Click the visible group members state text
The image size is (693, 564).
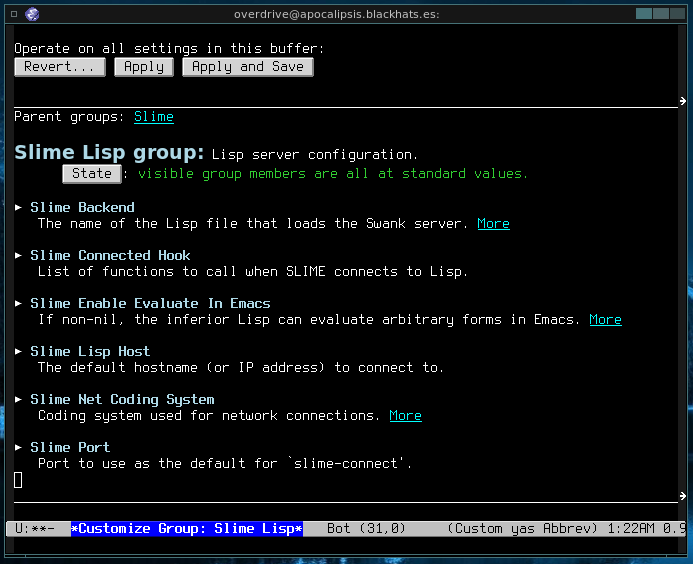coord(333,174)
